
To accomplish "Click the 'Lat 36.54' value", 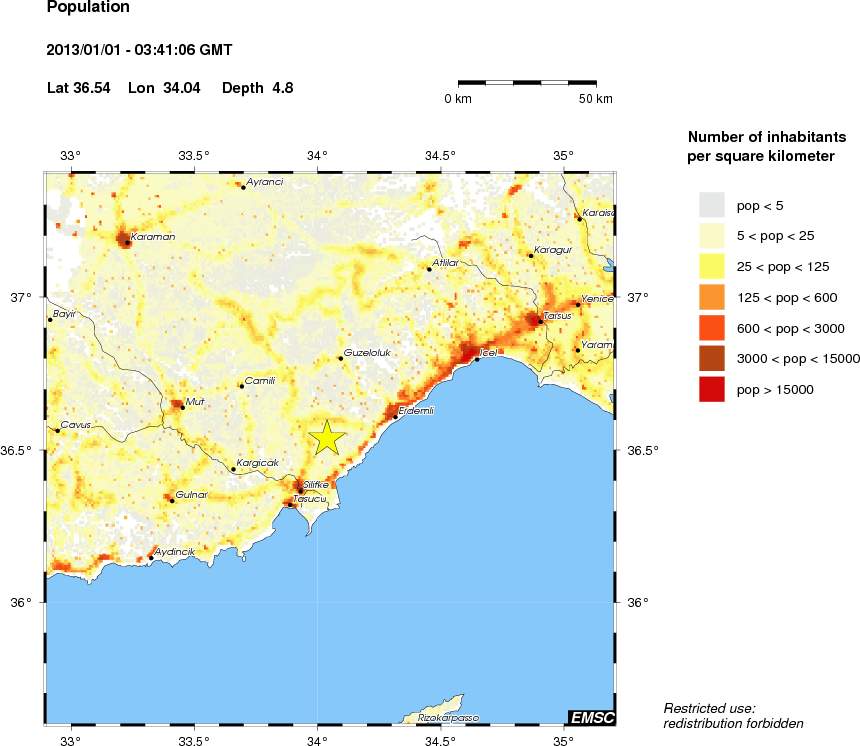I will [x=78, y=88].
